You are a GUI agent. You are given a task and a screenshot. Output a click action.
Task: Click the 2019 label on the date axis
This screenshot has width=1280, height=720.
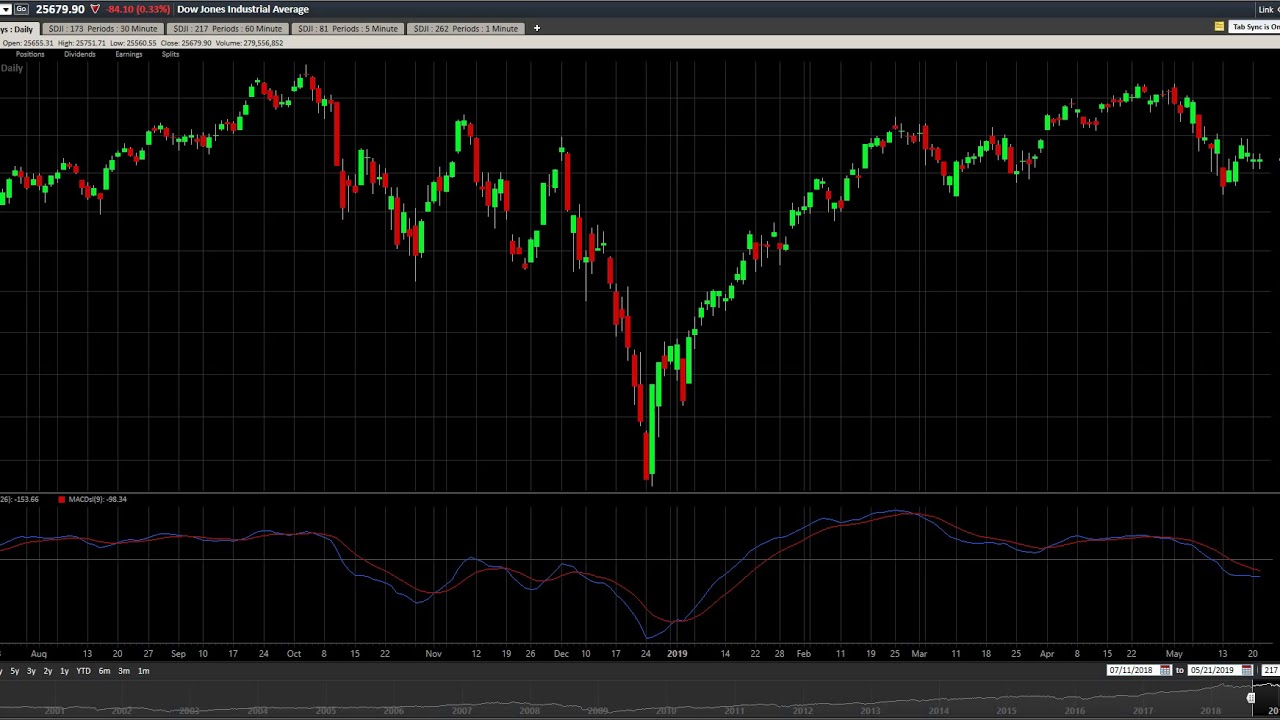(677, 654)
